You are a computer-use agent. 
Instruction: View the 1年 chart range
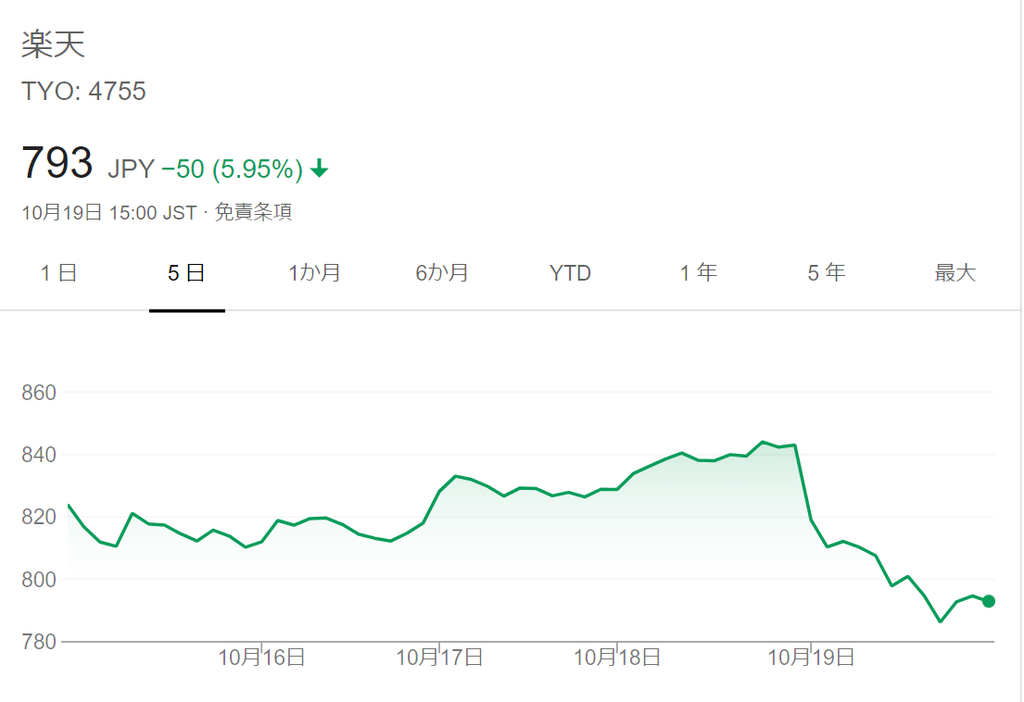click(698, 273)
